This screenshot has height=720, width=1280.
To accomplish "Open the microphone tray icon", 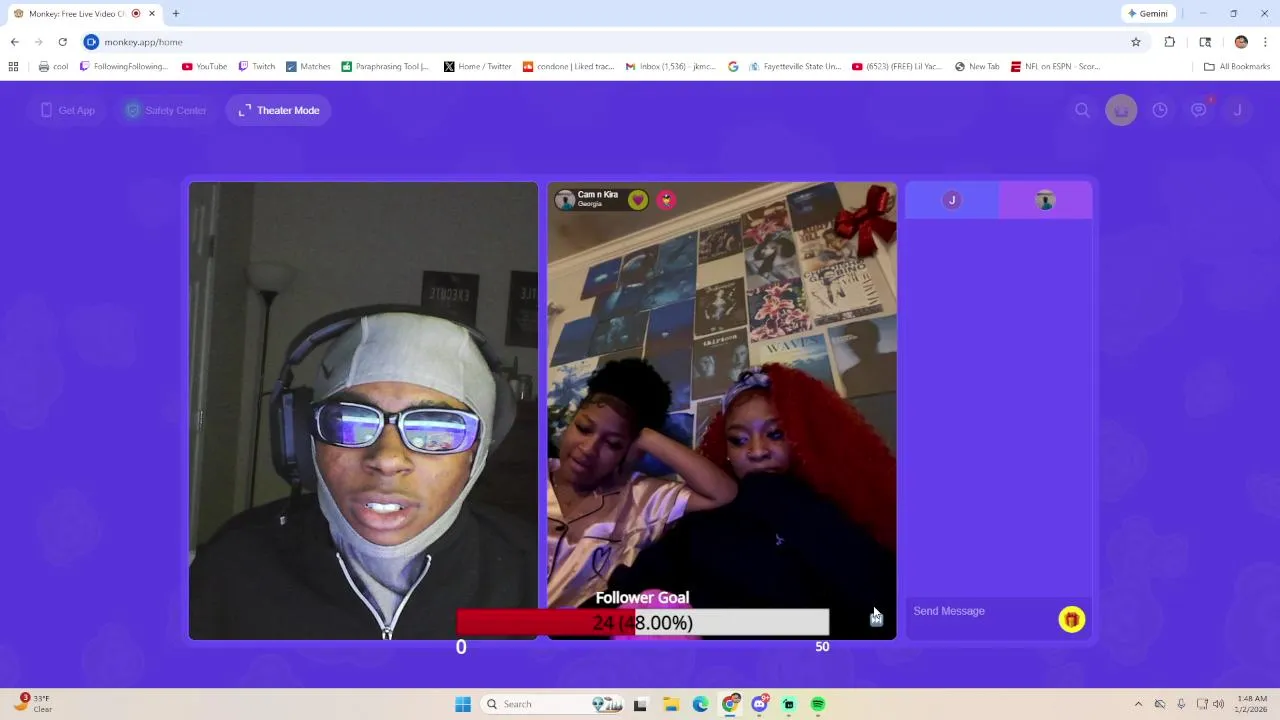I will [x=1181, y=704].
